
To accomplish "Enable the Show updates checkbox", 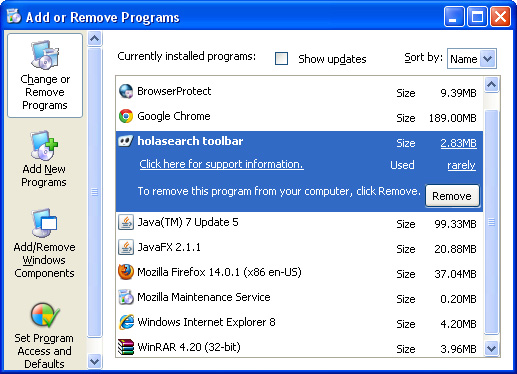I will click(281, 59).
